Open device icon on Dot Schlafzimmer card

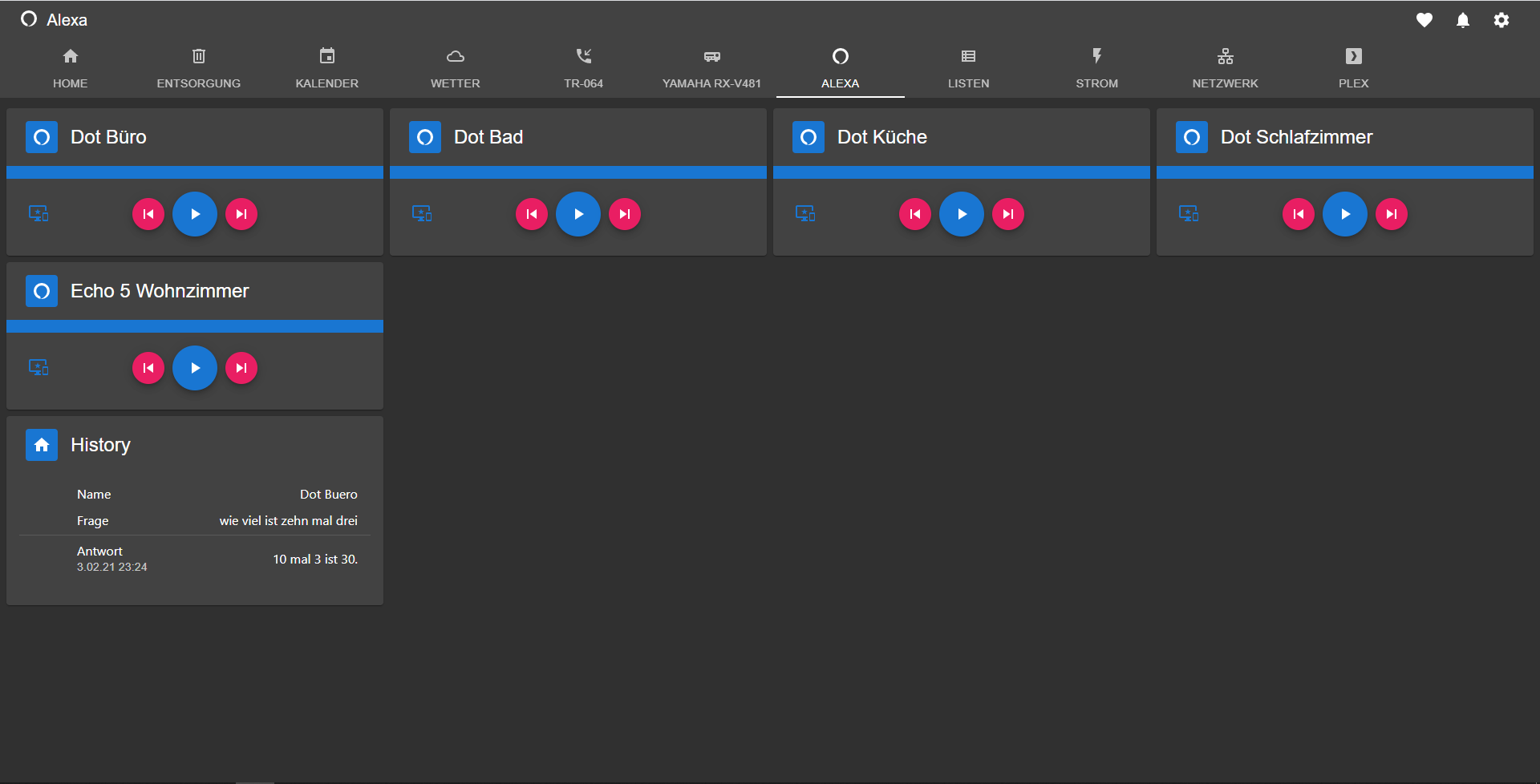pos(1189,213)
